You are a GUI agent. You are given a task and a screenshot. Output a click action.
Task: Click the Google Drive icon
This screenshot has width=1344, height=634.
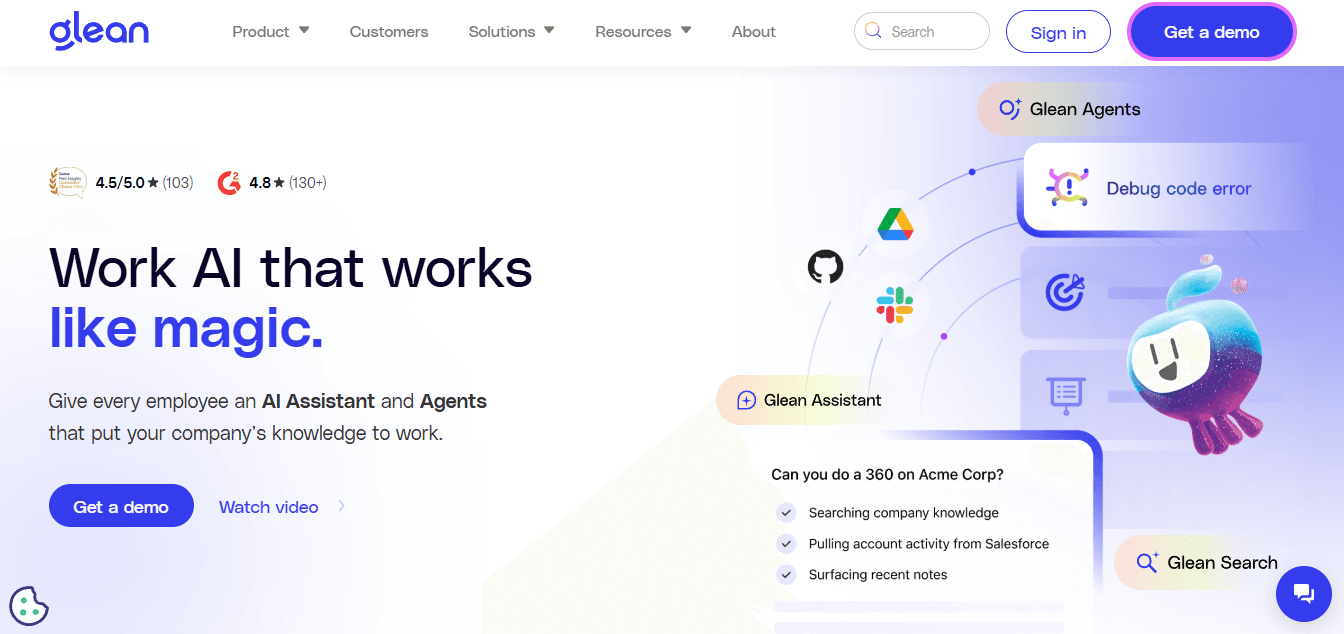coord(895,222)
